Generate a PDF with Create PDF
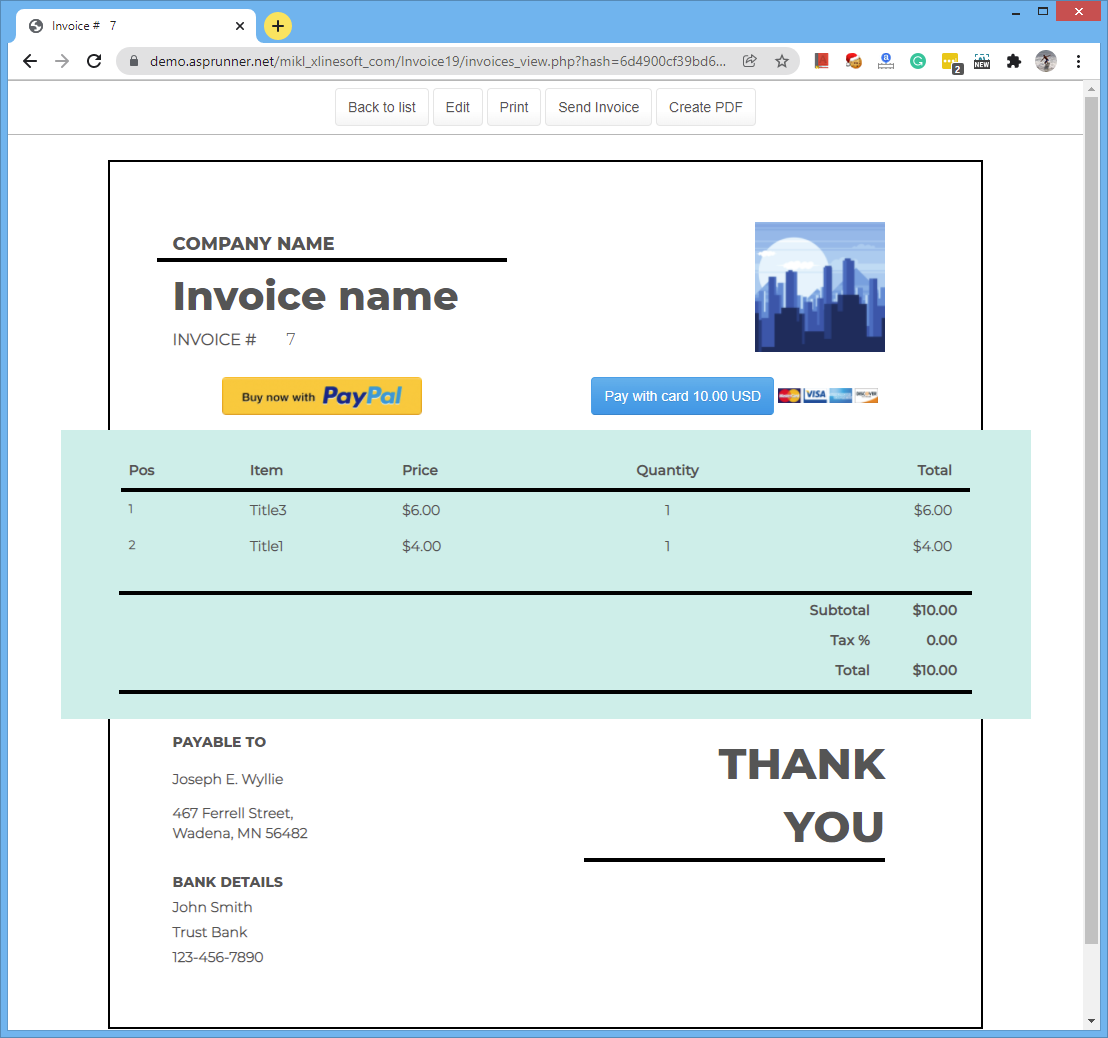 coord(705,107)
